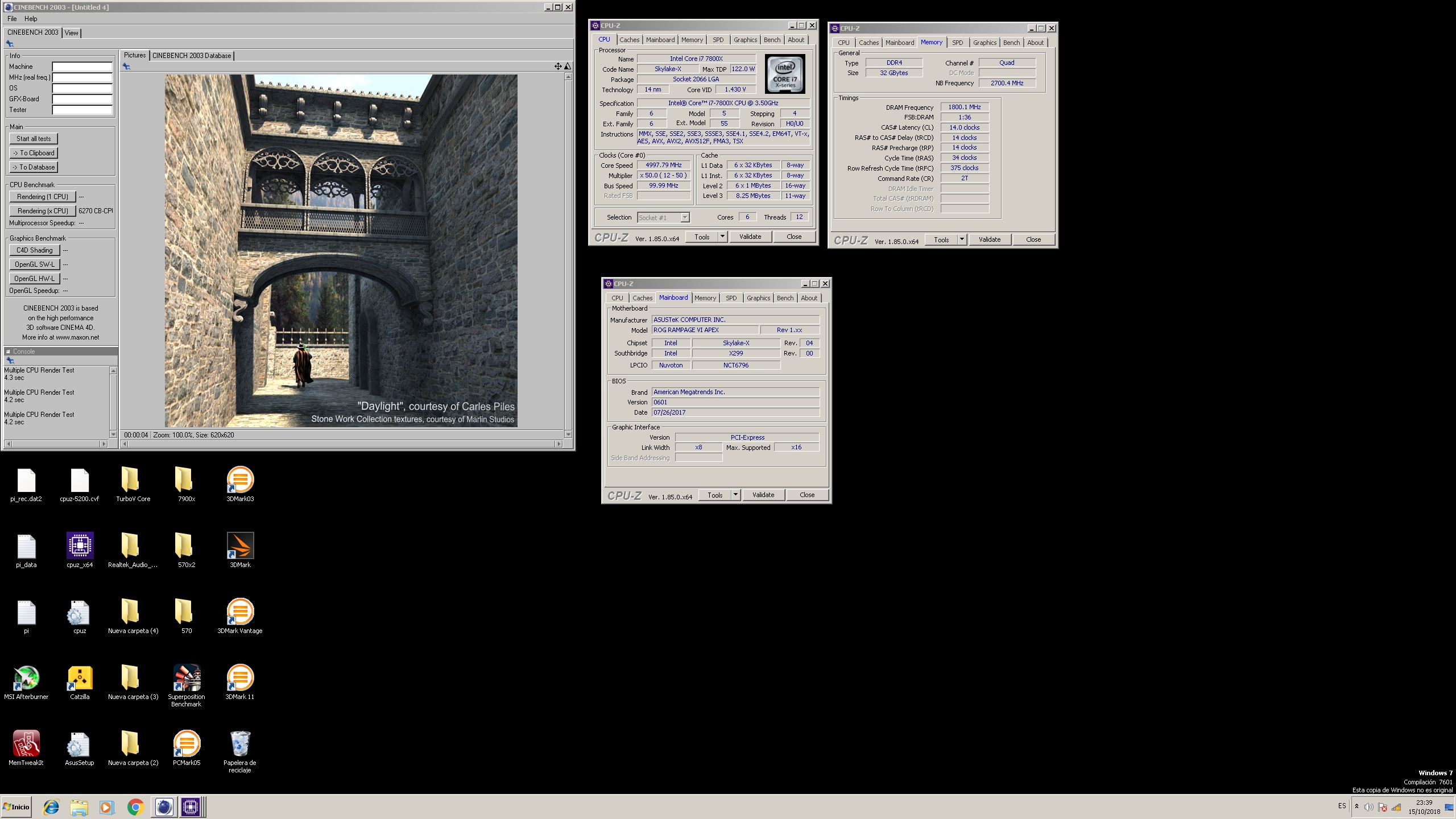
Task: Open the cpuz-5200.cvf file
Action: [x=80, y=484]
